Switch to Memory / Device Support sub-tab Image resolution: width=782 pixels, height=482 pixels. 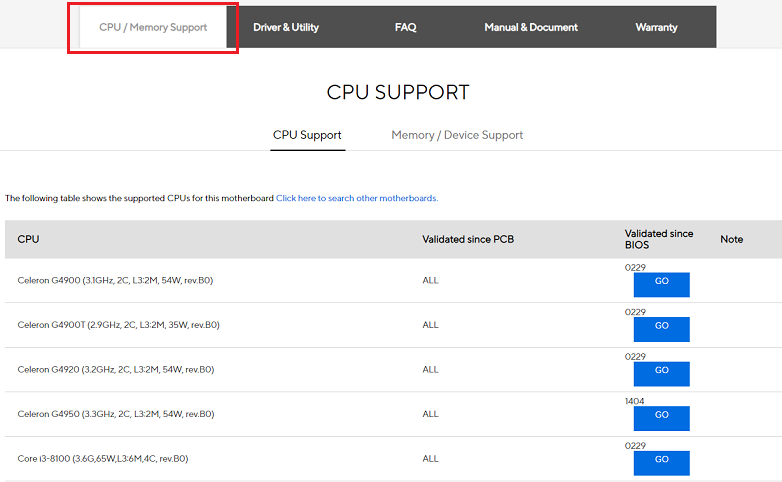(x=457, y=135)
